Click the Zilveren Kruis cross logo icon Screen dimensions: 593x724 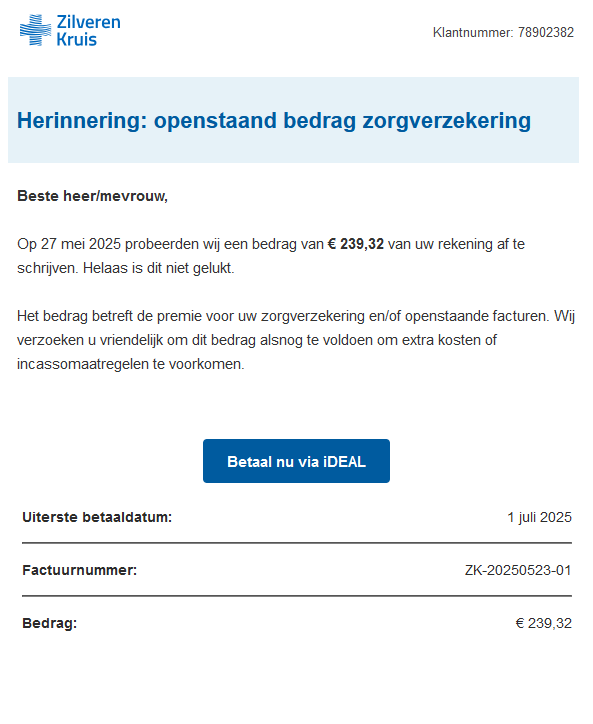[x=36, y=30]
